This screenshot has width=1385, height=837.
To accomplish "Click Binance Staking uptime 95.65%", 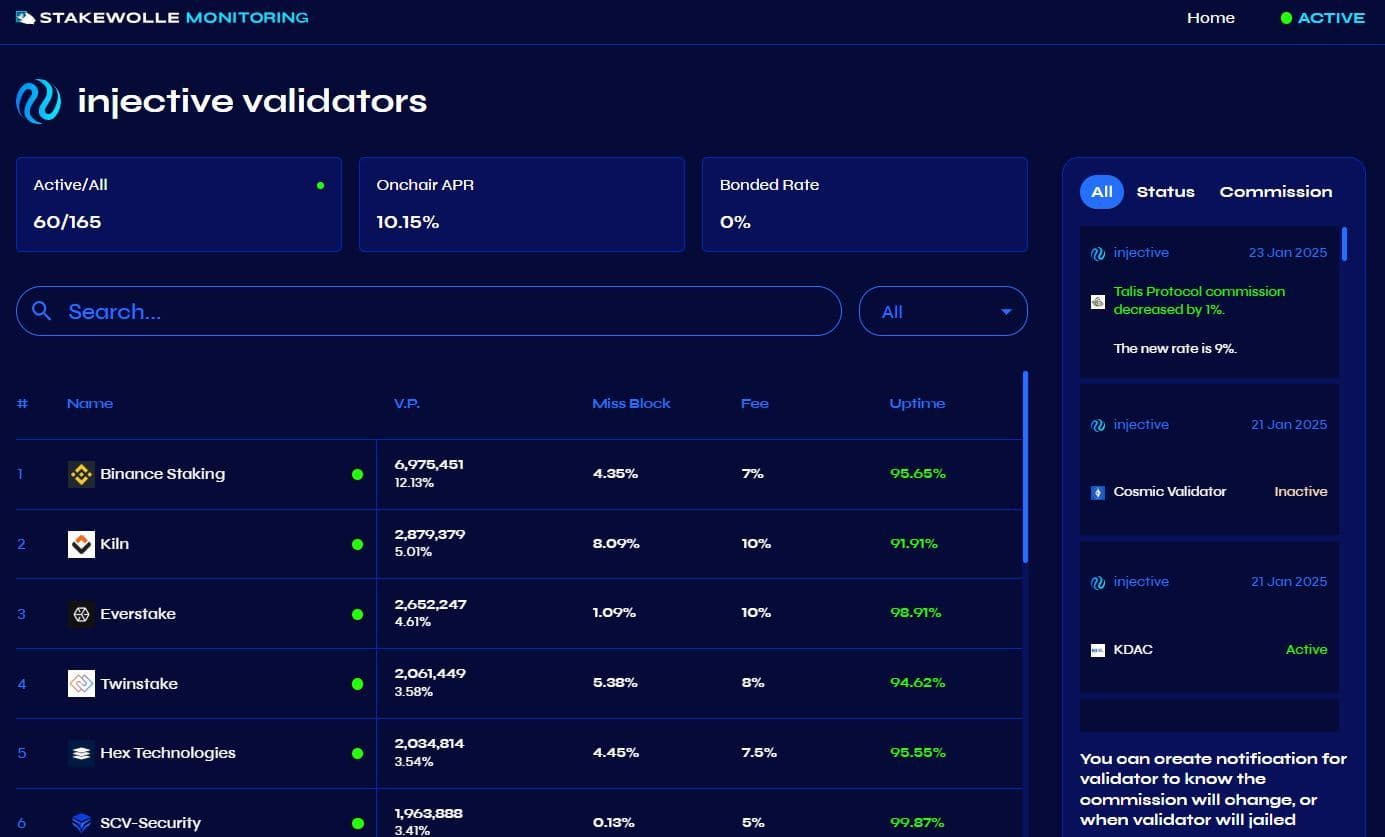I will 917,474.
